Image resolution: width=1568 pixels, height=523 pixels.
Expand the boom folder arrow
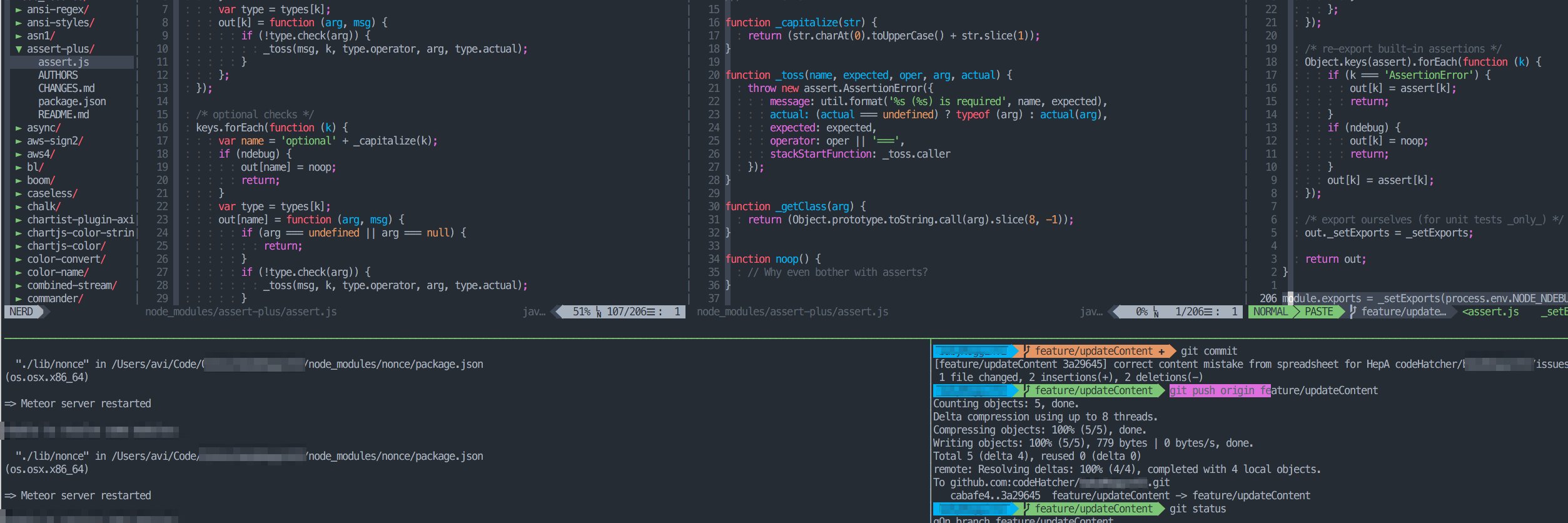[19, 181]
